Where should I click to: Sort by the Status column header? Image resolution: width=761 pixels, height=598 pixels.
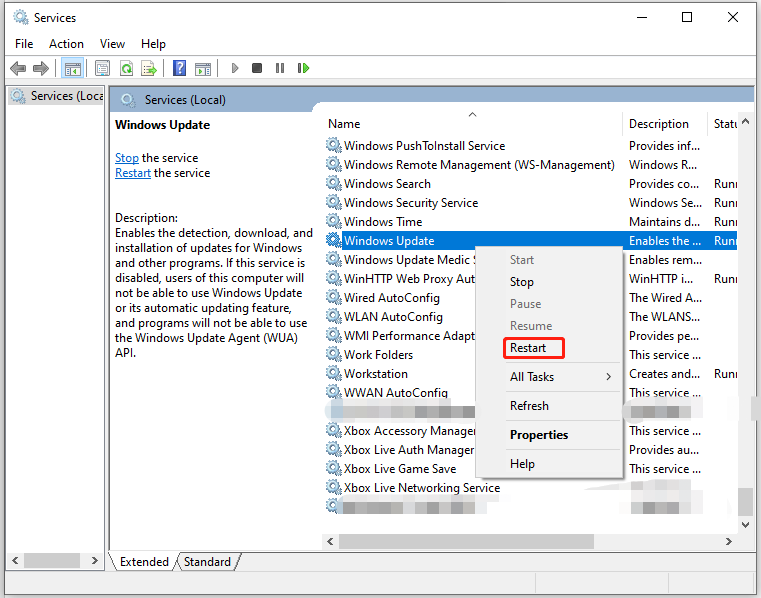pyautogui.click(x=723, y=124)
